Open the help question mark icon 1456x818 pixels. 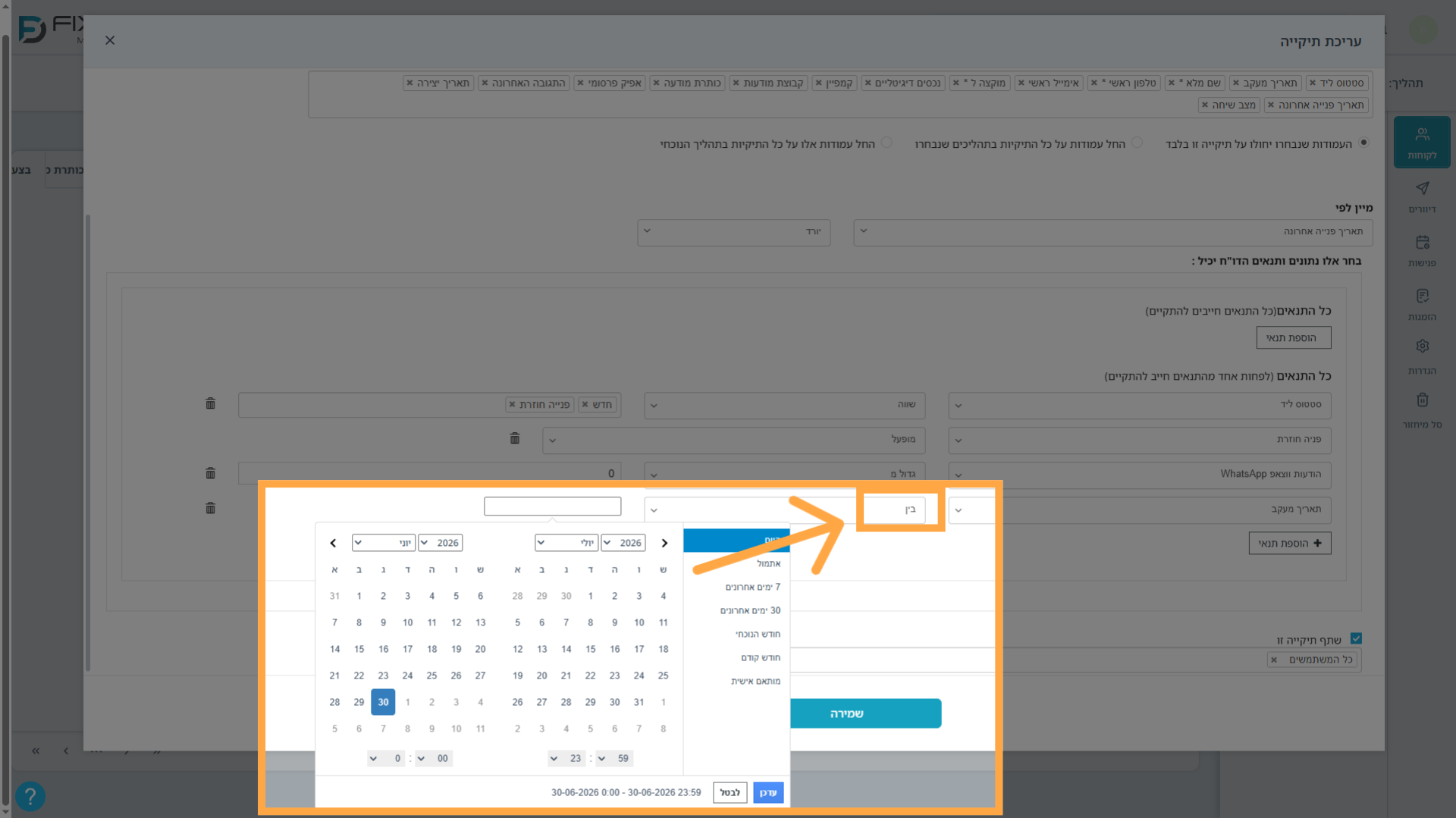pos(30,796)
